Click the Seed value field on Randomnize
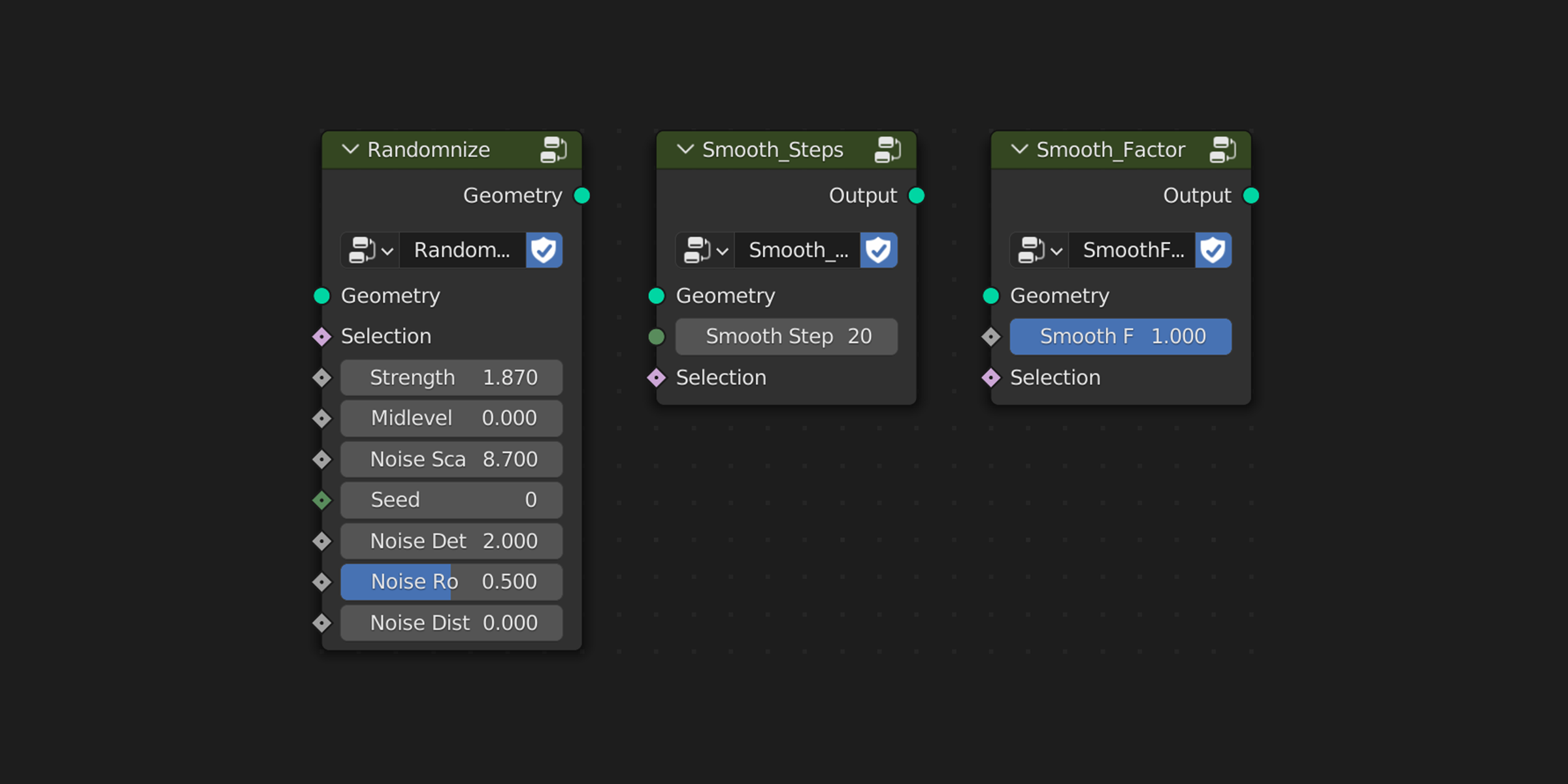This screenshot has height=784, width=1568. coord(451,499)
